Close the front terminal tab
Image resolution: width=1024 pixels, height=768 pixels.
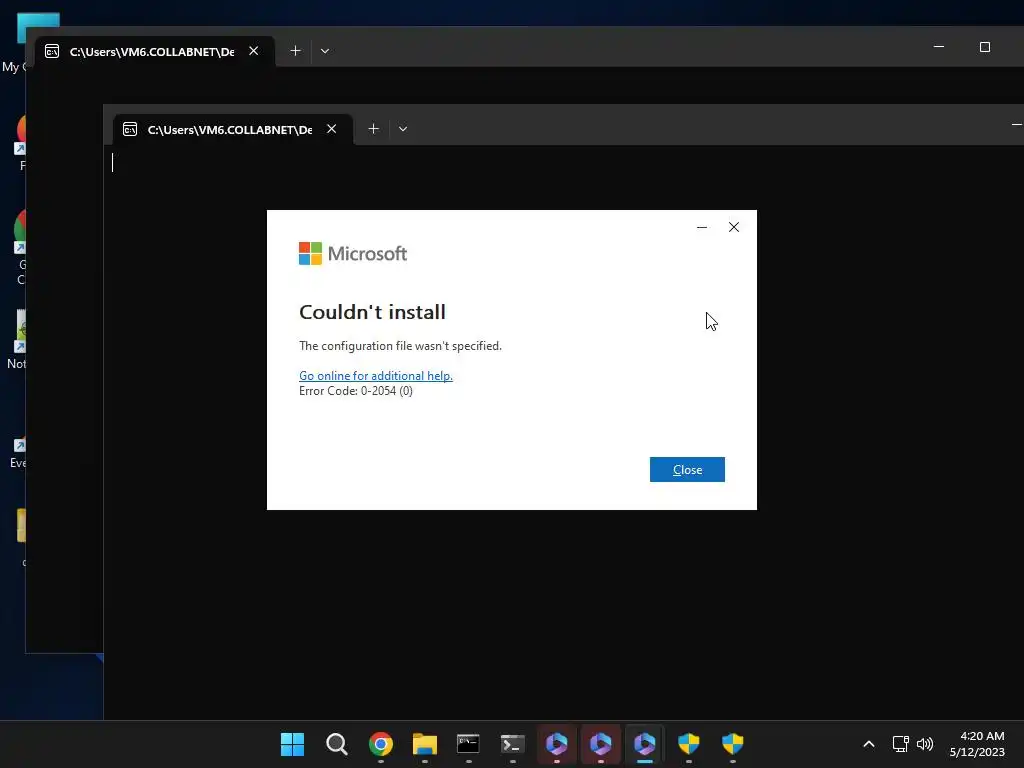click(x=332, y=129)
